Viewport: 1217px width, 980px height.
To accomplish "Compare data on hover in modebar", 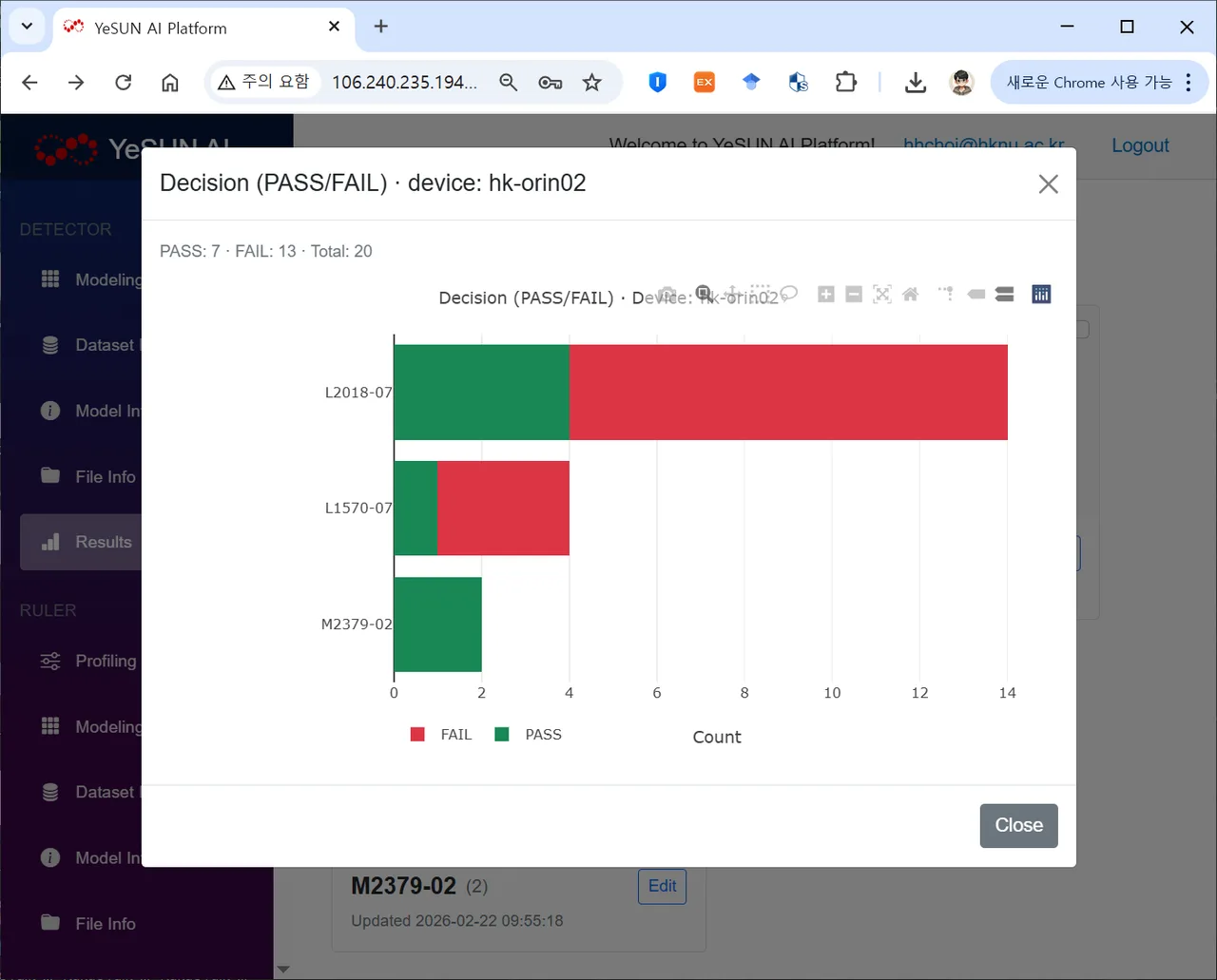I will coord(1005,295).
